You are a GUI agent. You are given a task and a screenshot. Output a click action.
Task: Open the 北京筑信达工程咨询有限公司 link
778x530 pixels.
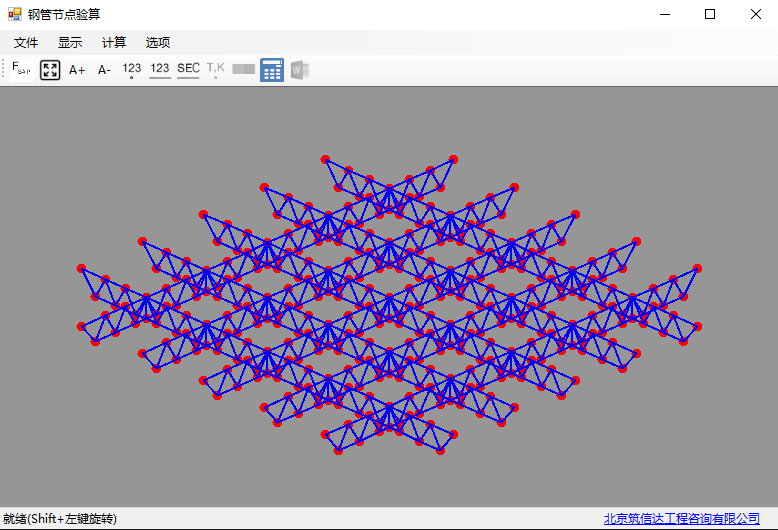click(682, 519)
